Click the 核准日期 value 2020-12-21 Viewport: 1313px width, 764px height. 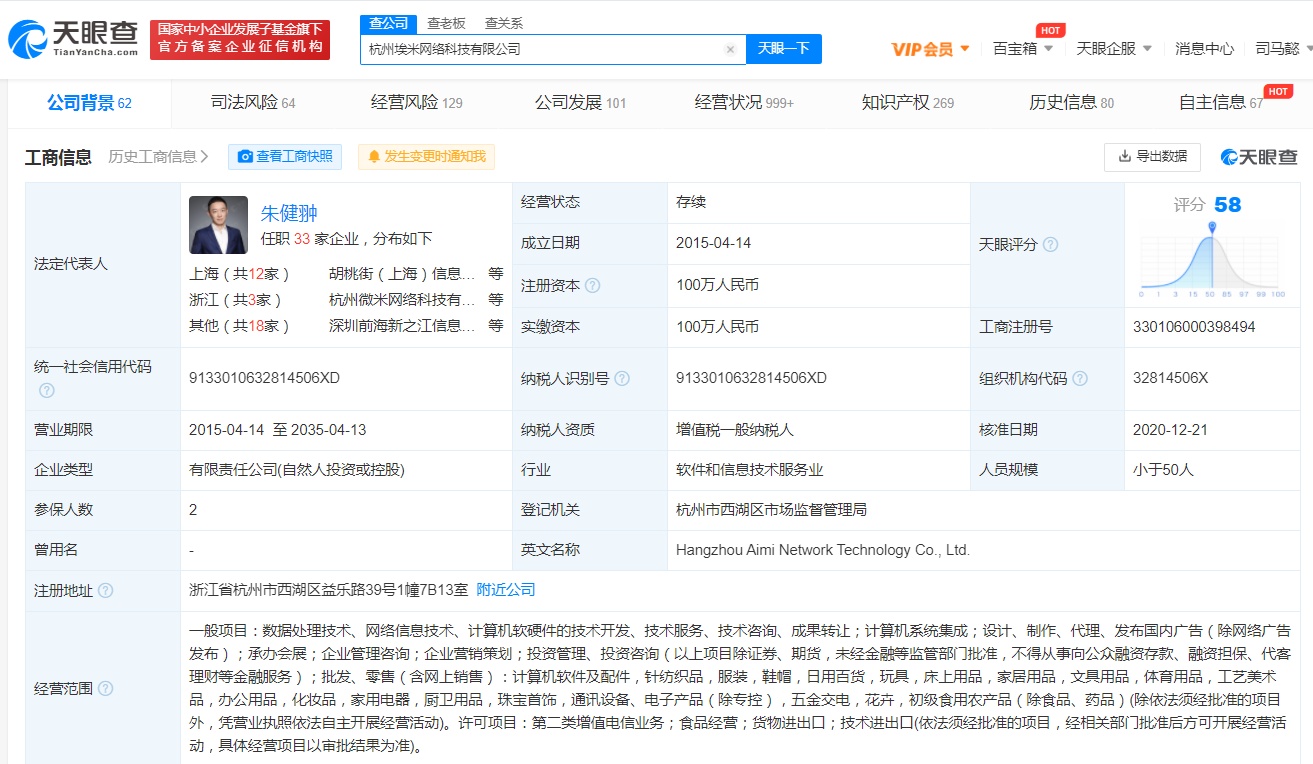point(1170,429)
